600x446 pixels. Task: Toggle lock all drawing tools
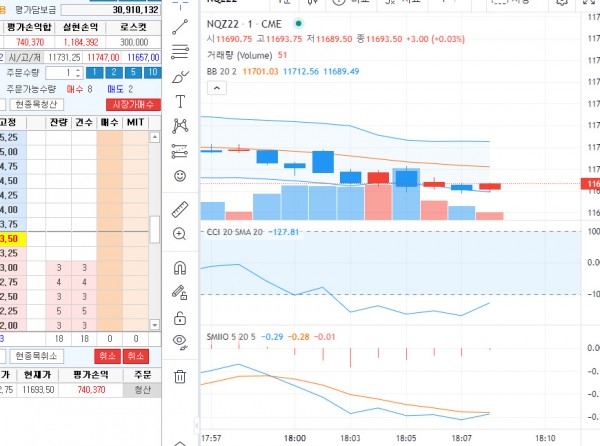180,318
